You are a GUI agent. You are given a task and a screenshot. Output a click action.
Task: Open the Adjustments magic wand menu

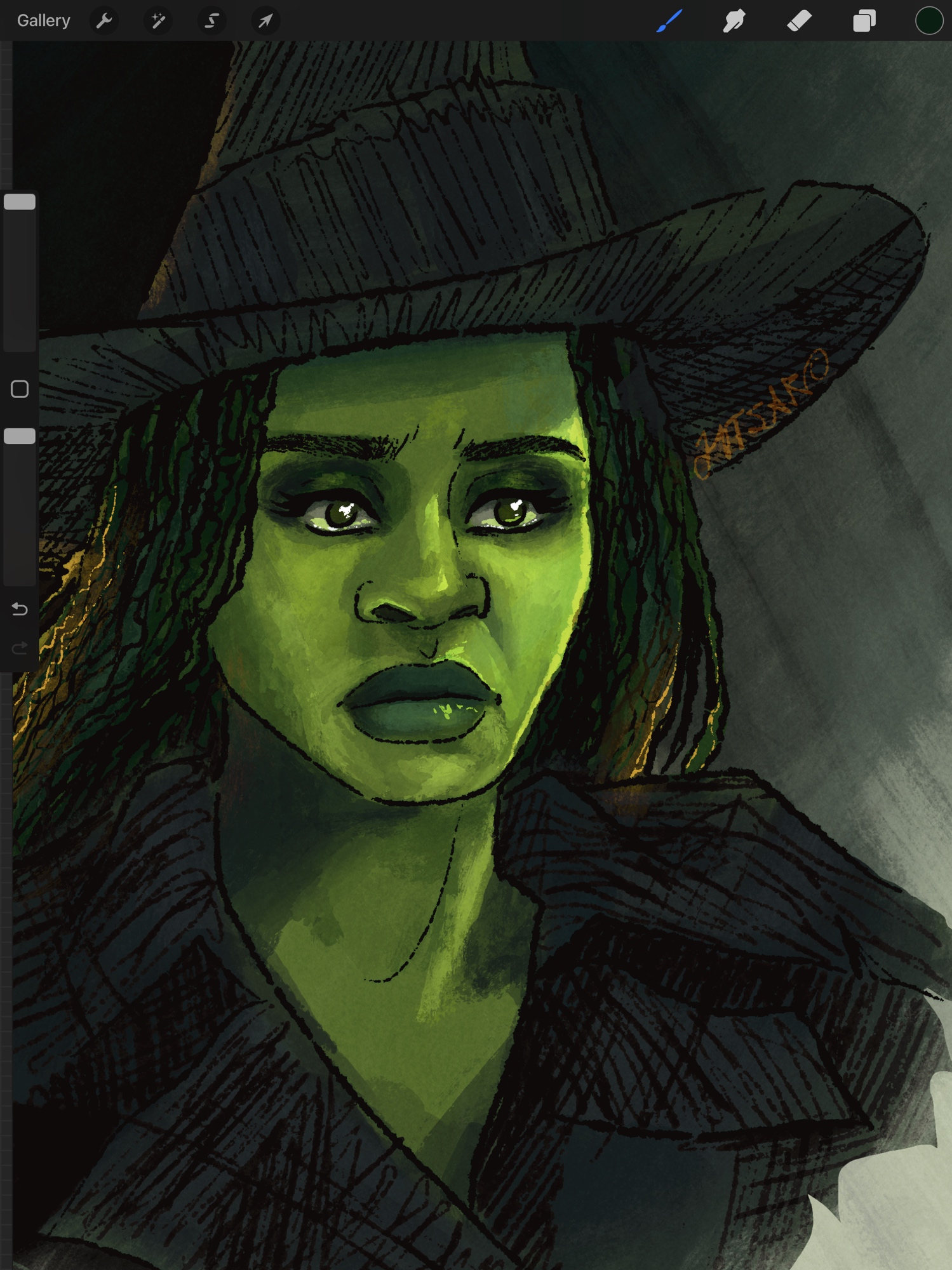[x=158, y=21]
